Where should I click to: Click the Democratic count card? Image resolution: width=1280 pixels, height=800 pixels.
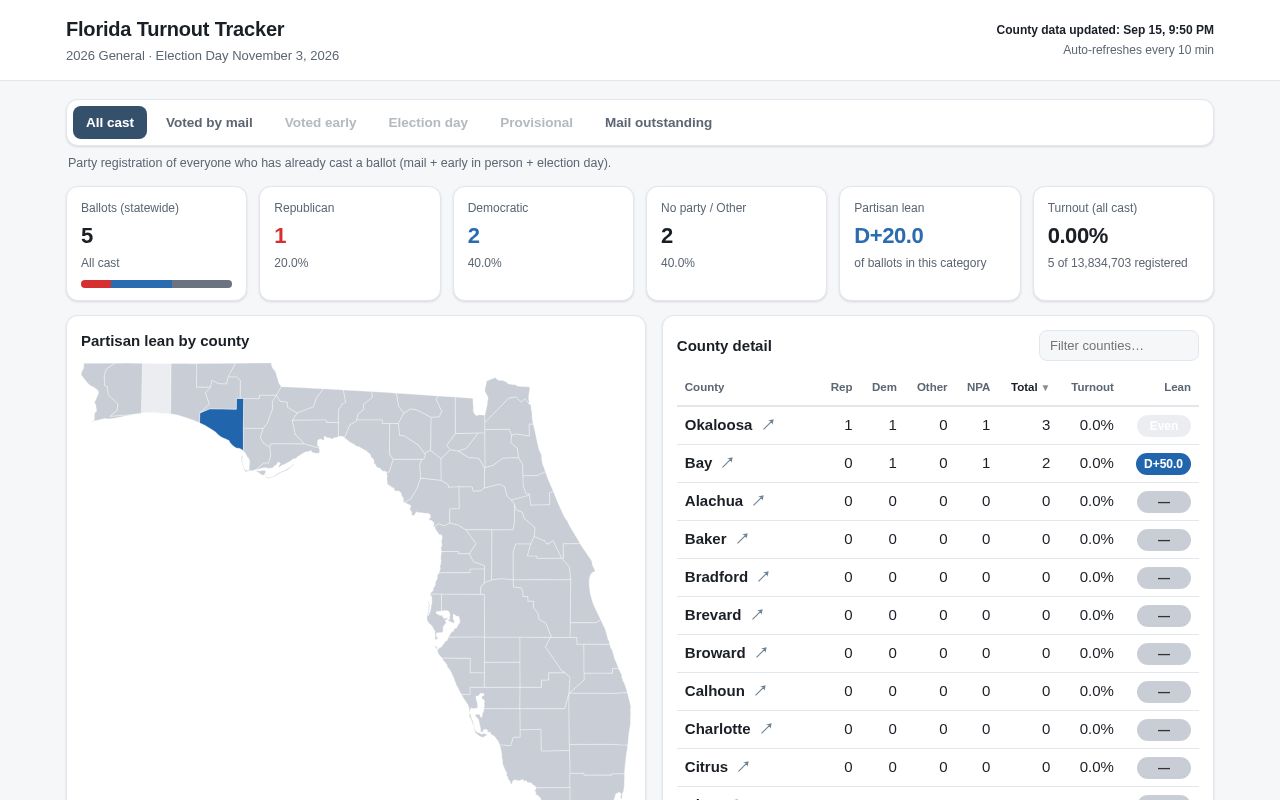[x=543, y=243]
